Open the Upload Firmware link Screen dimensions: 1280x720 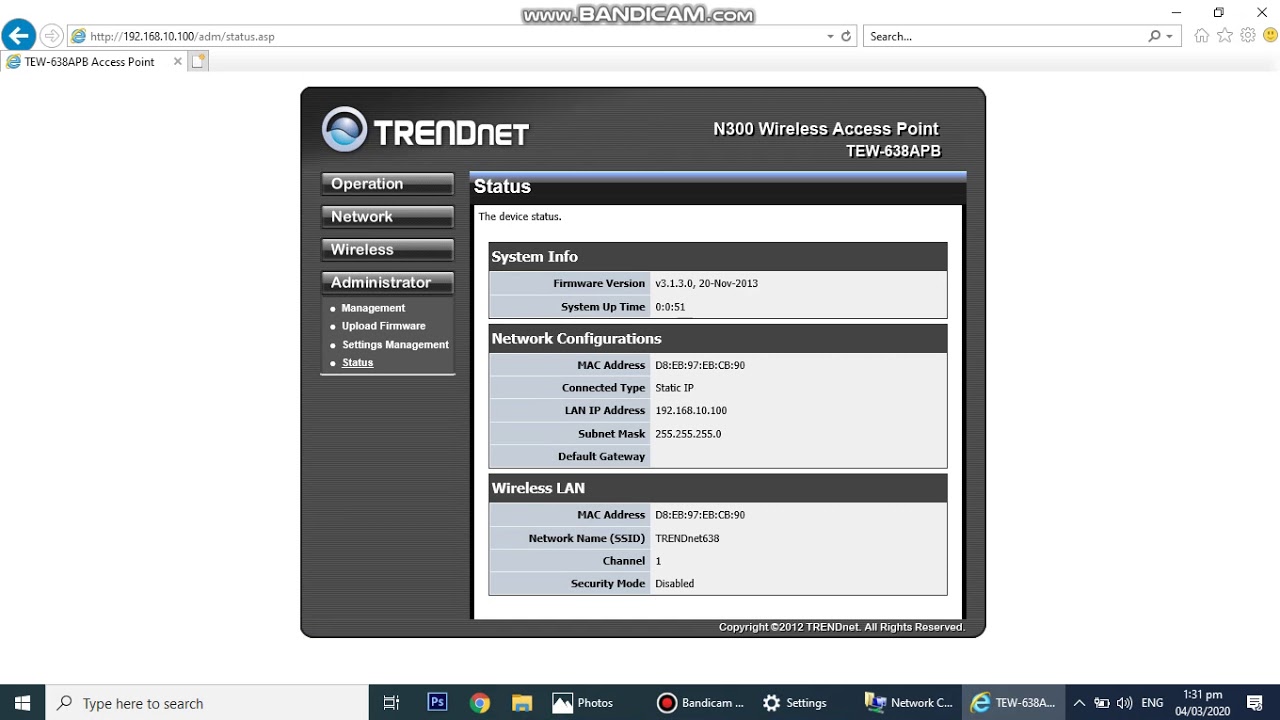384,326
